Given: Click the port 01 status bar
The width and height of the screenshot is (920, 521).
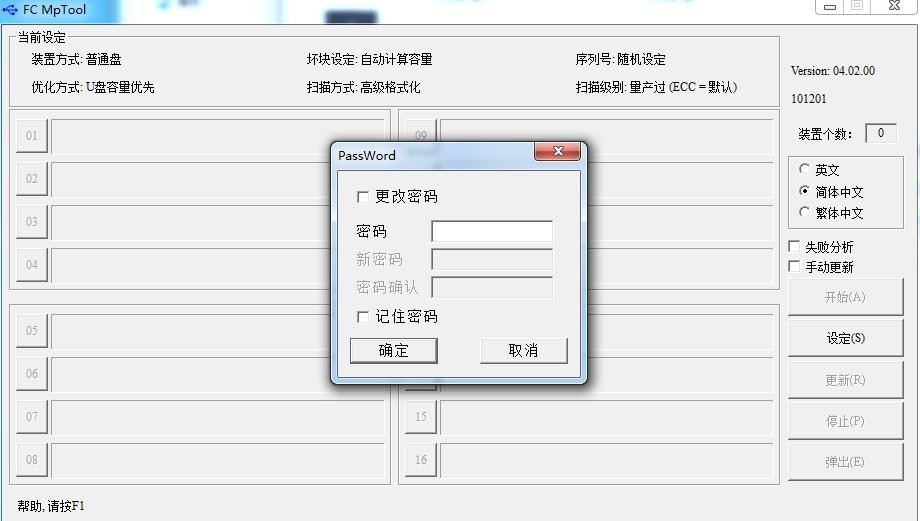Looking at the screenshot, I should (218, 136).
